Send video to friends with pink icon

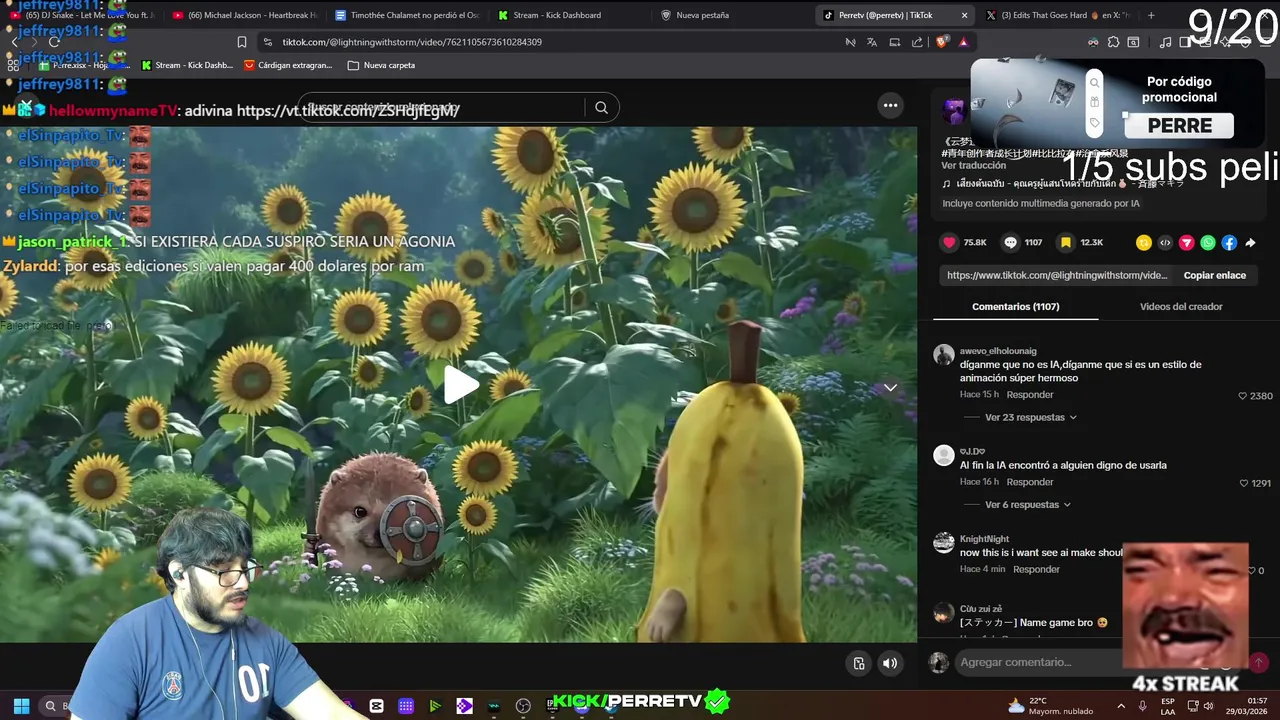coord(1187,242)
